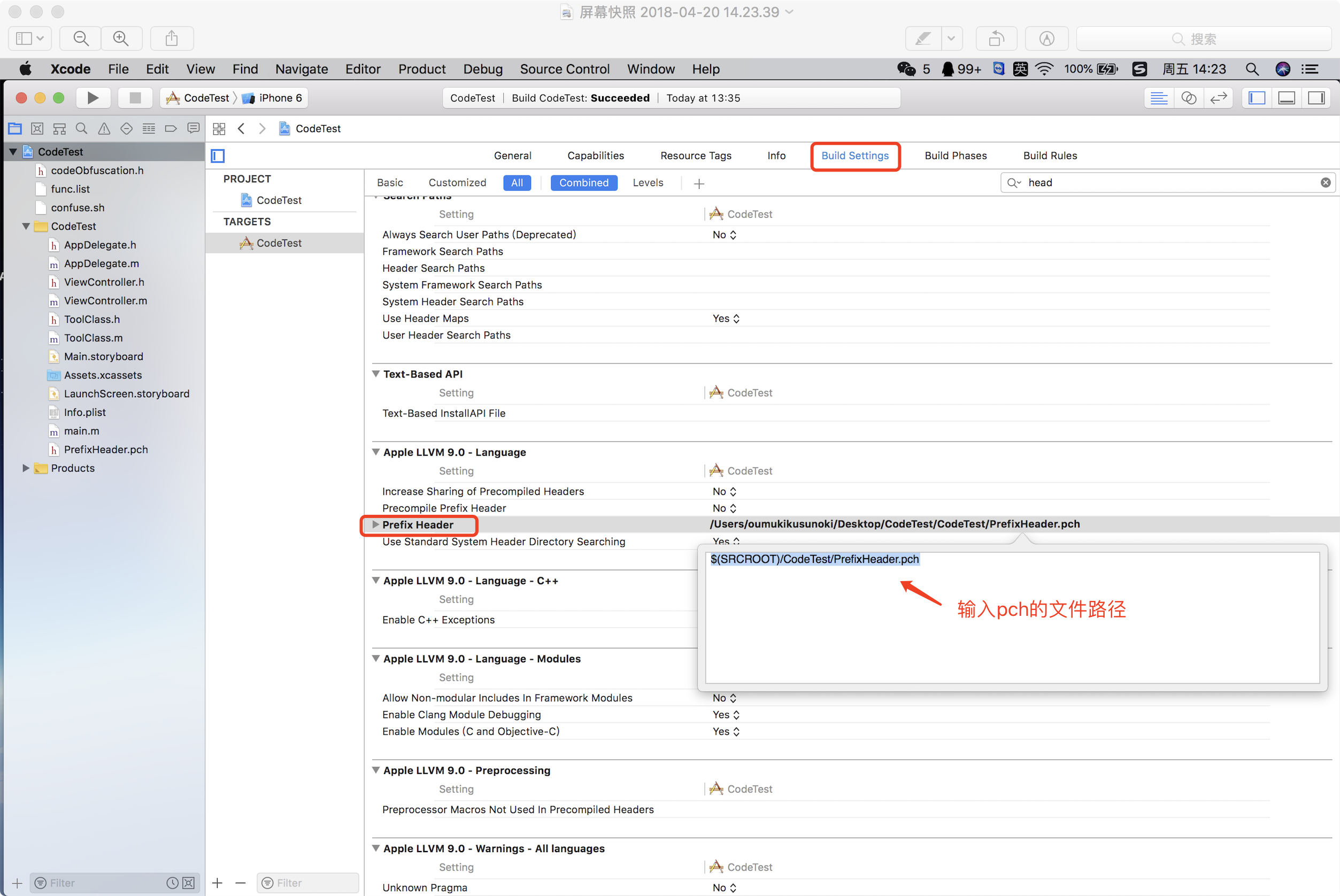Open the Issue navigator warning icon
This screenshot has height=896, width=1340.
[x=104, y=128]
